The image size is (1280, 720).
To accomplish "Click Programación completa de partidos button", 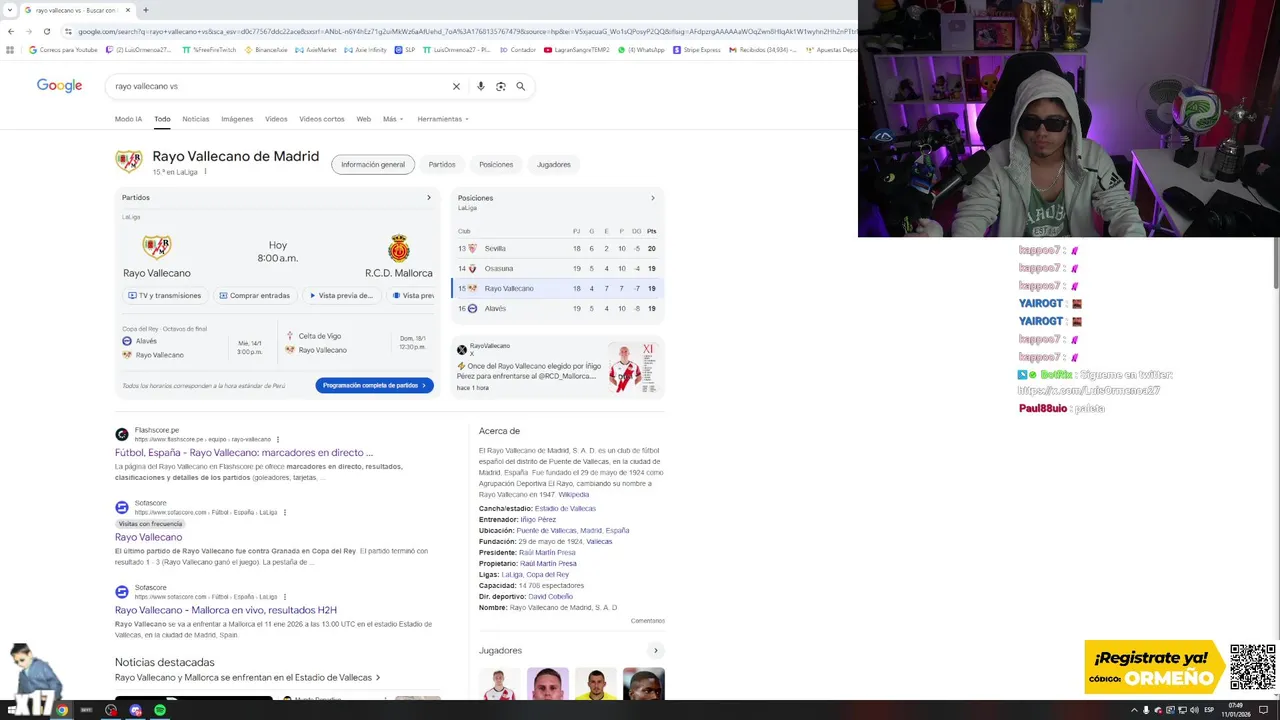I will pos(374,385).
